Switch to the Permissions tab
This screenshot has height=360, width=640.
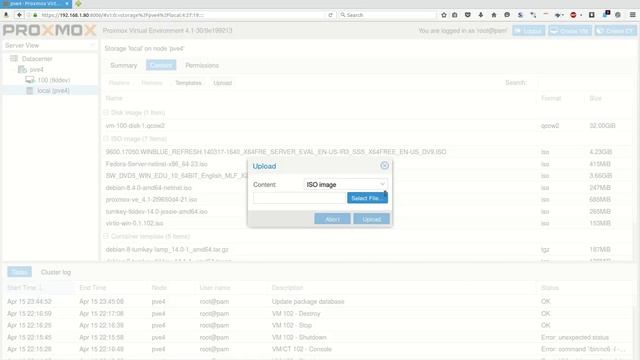[x=202, y=65]
